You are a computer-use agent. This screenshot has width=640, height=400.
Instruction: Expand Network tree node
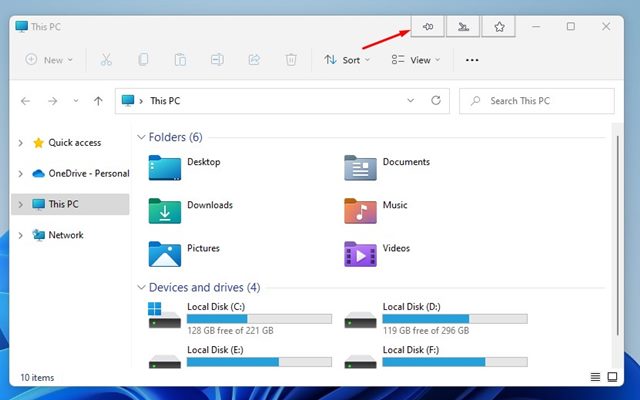20,235
